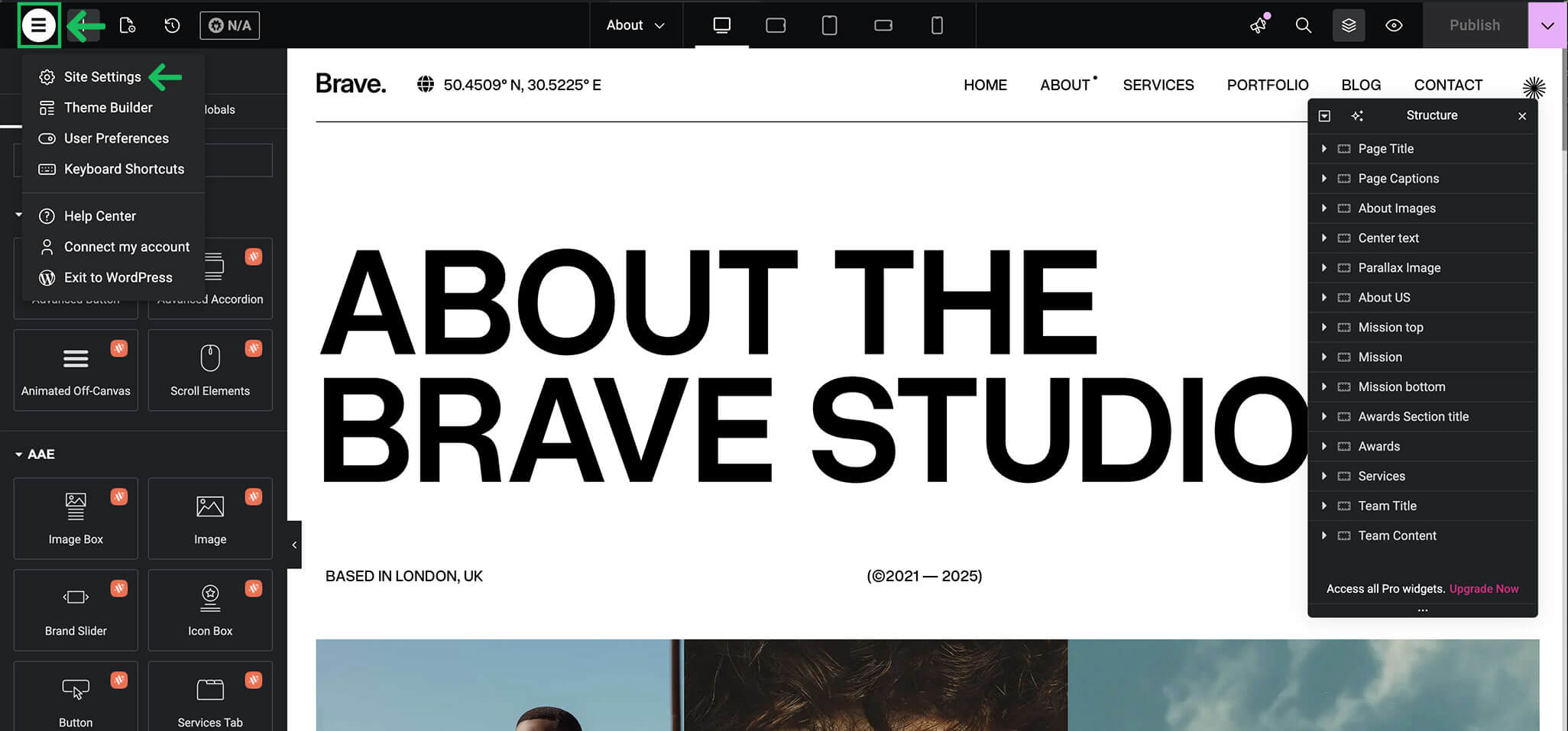Open the About page dropdown
The width and height of the screenshot is (1568, 731).
[x=636, y=25]
